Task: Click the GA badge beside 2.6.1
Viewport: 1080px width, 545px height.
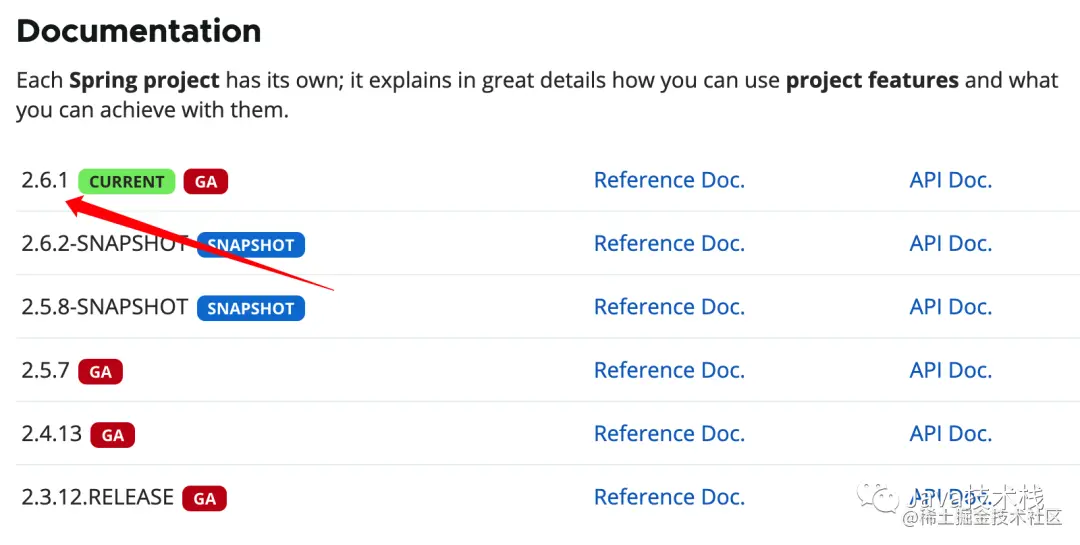Action: point(206,182)
